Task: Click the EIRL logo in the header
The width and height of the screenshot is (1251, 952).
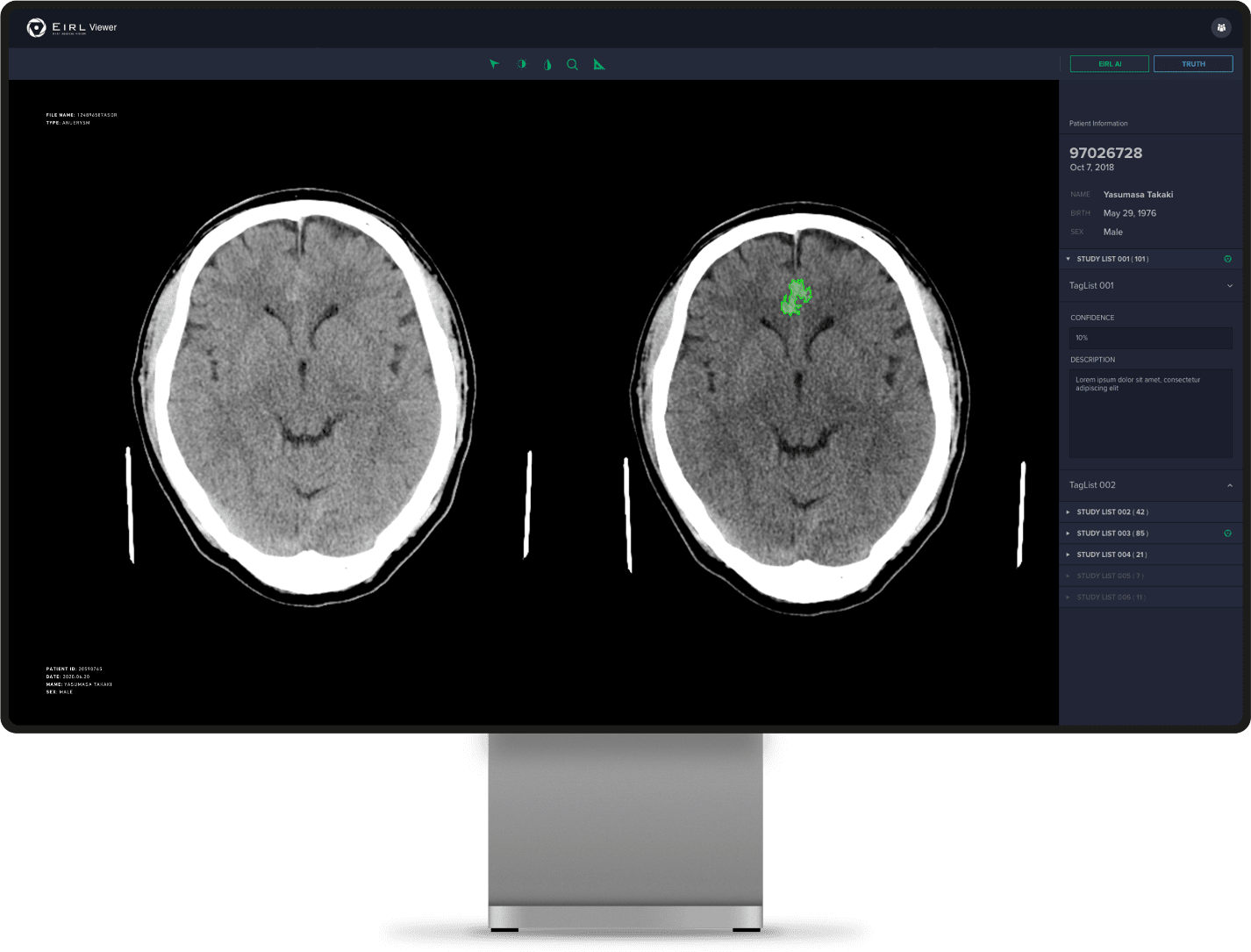Action: tap(35, 27)
